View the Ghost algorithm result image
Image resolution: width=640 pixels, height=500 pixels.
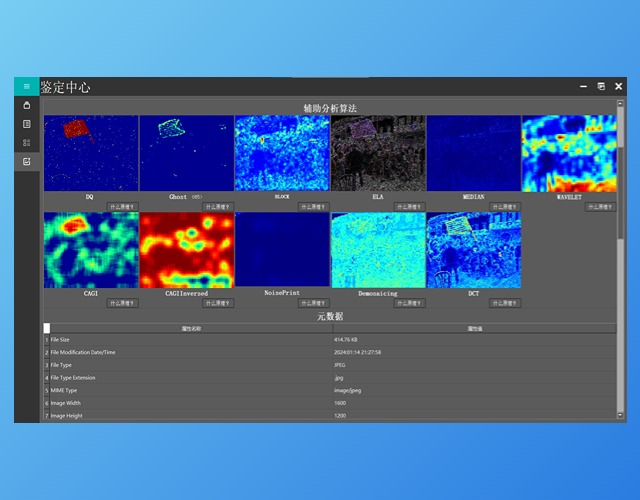[x=186, y=153]
